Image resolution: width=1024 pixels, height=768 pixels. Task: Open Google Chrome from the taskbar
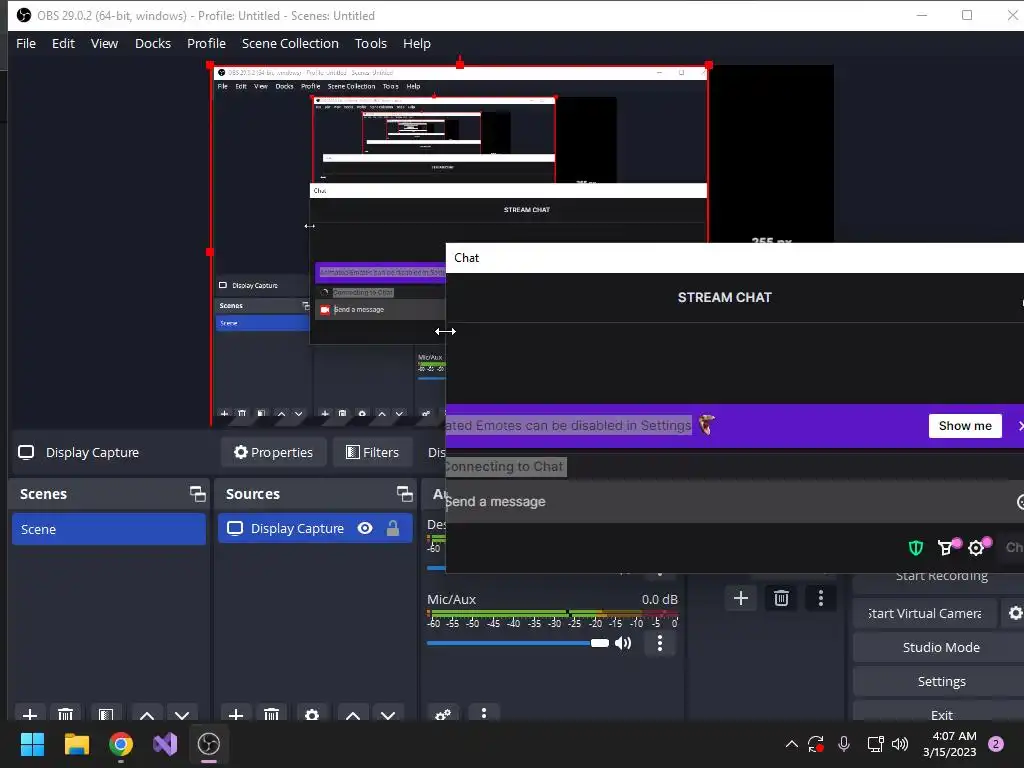pyautogui.click(x=121, y=744)
